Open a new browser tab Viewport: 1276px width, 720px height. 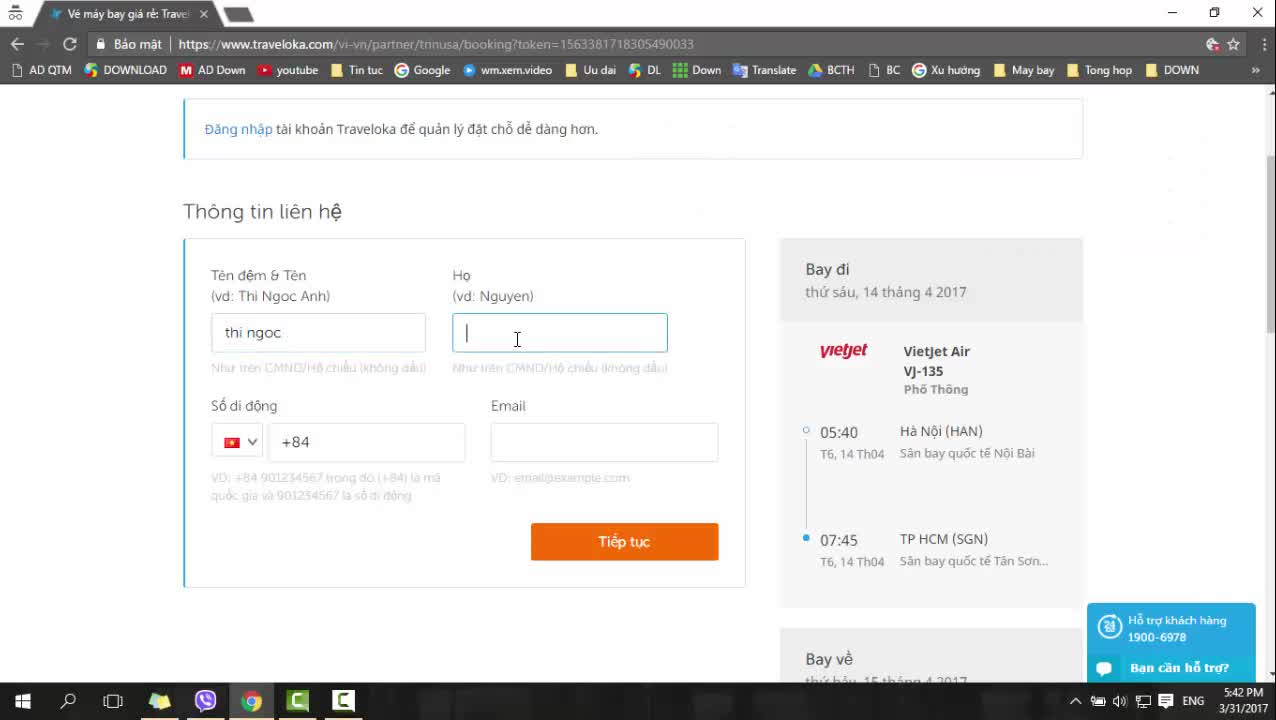[238, 14]
